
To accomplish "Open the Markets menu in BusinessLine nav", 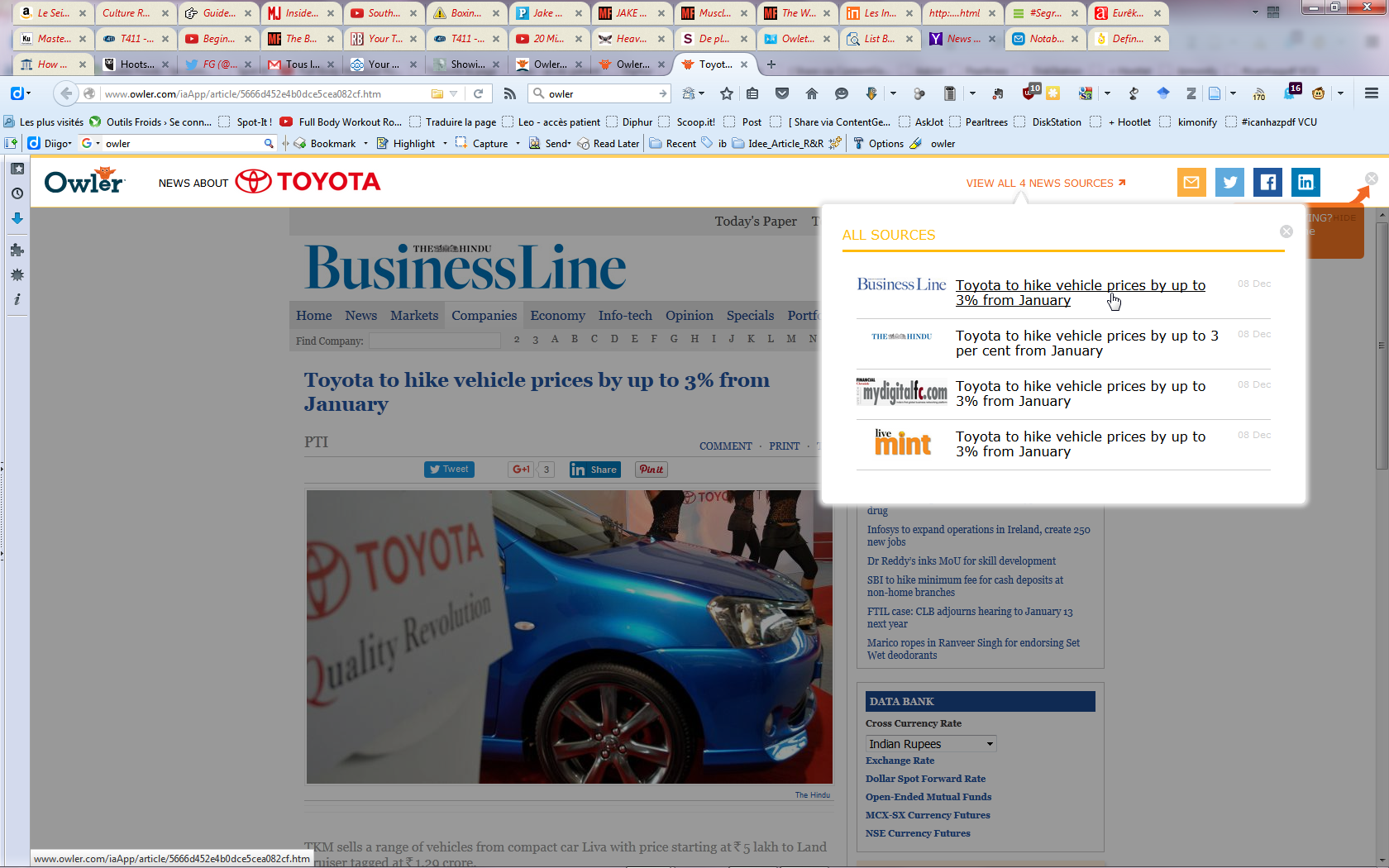I will (x=414, y=315).
